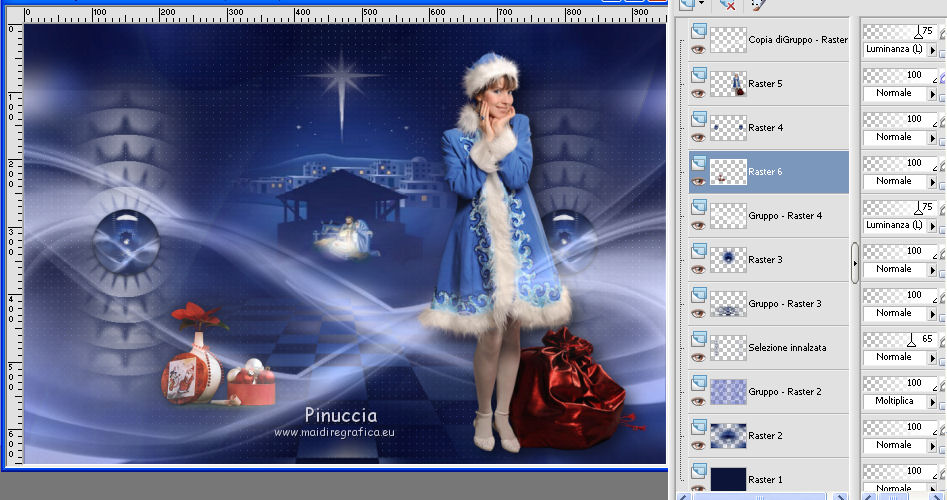Click the Delete Layer icon with red X

727,4
